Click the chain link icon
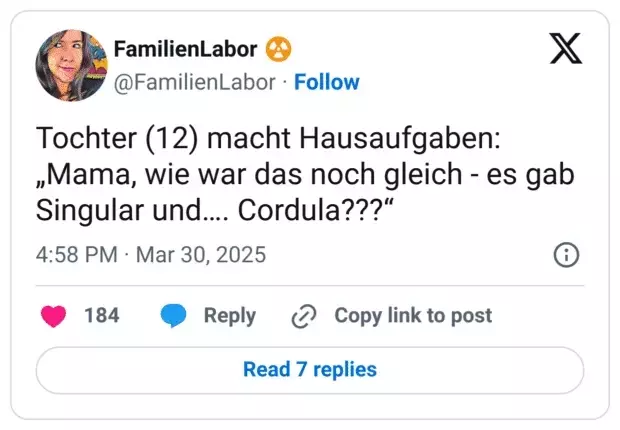620x430 pixels. tap(304, 316)
